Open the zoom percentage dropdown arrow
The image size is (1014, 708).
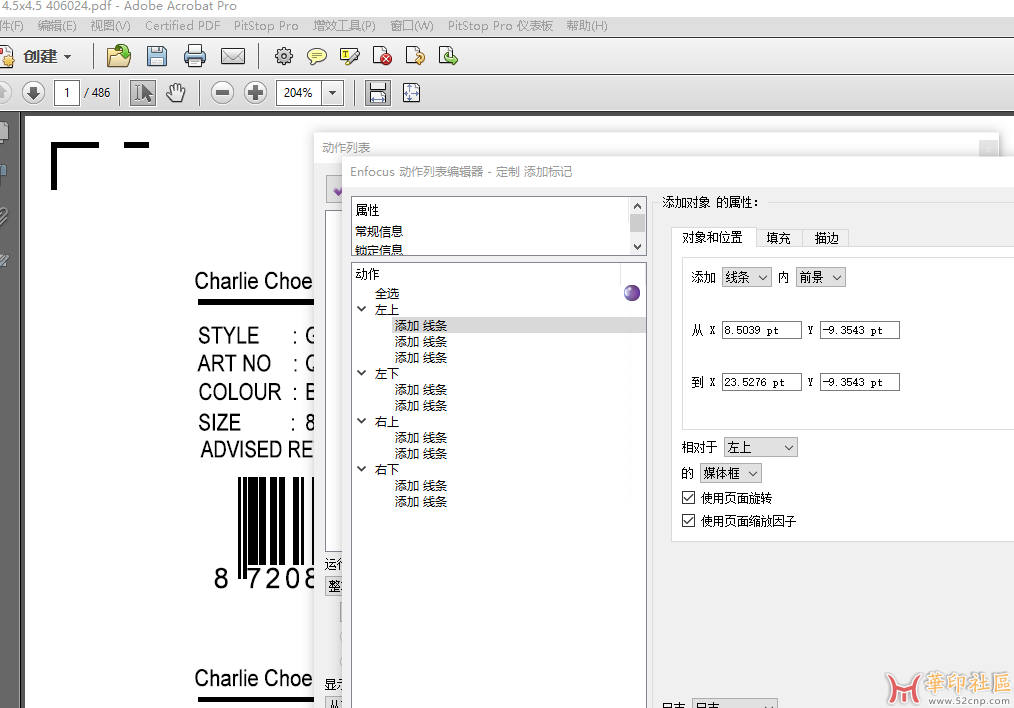[332, 92]
